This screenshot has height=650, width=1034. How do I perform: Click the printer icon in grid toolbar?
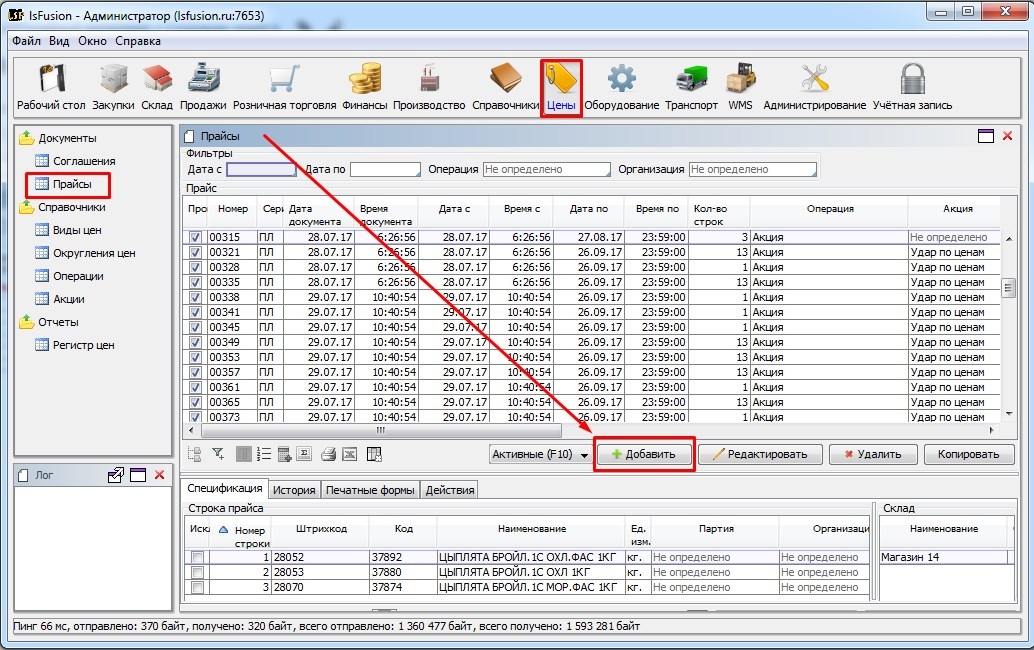328,455
